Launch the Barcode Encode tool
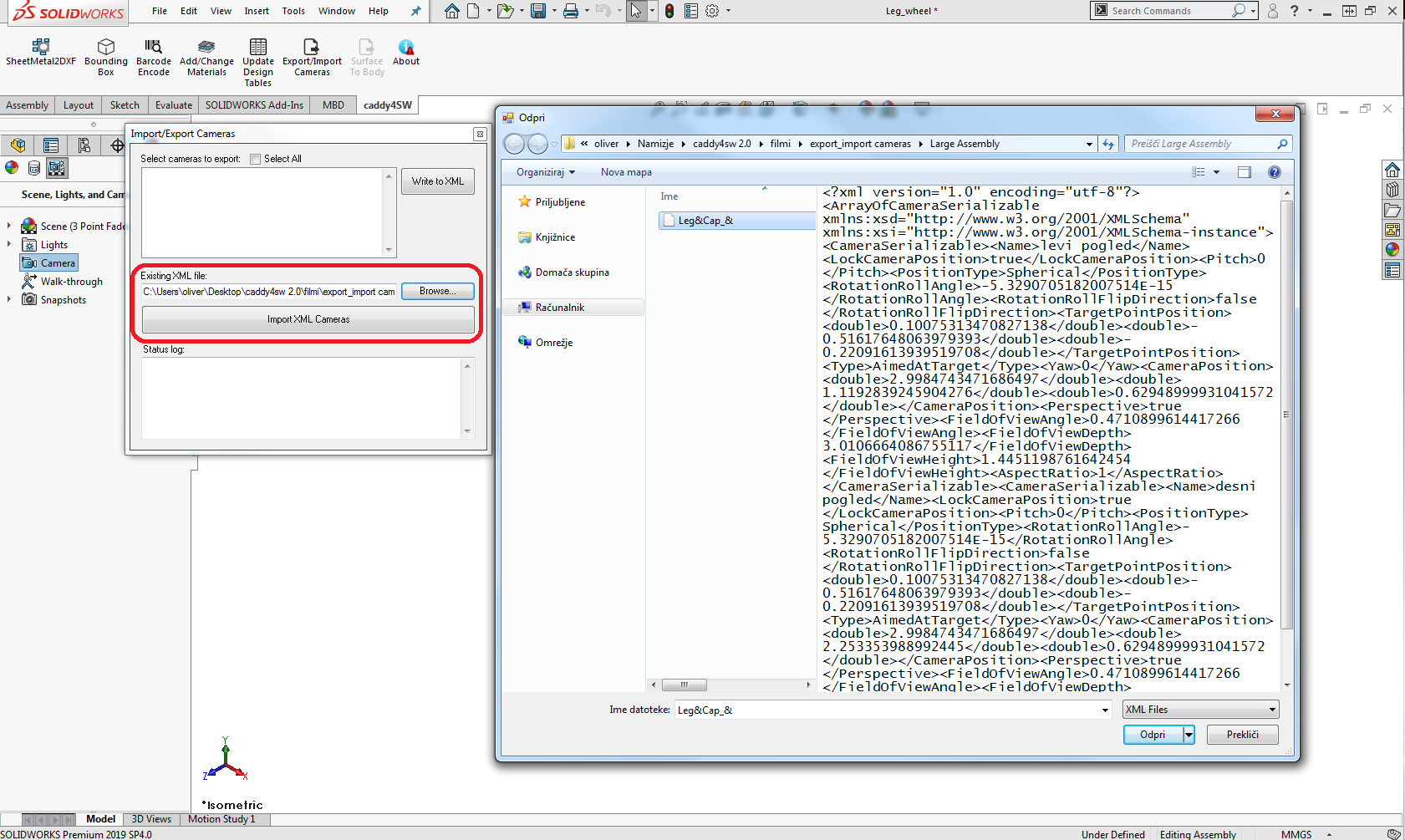Screen dimensions: 1405x840 click(153, 47)
